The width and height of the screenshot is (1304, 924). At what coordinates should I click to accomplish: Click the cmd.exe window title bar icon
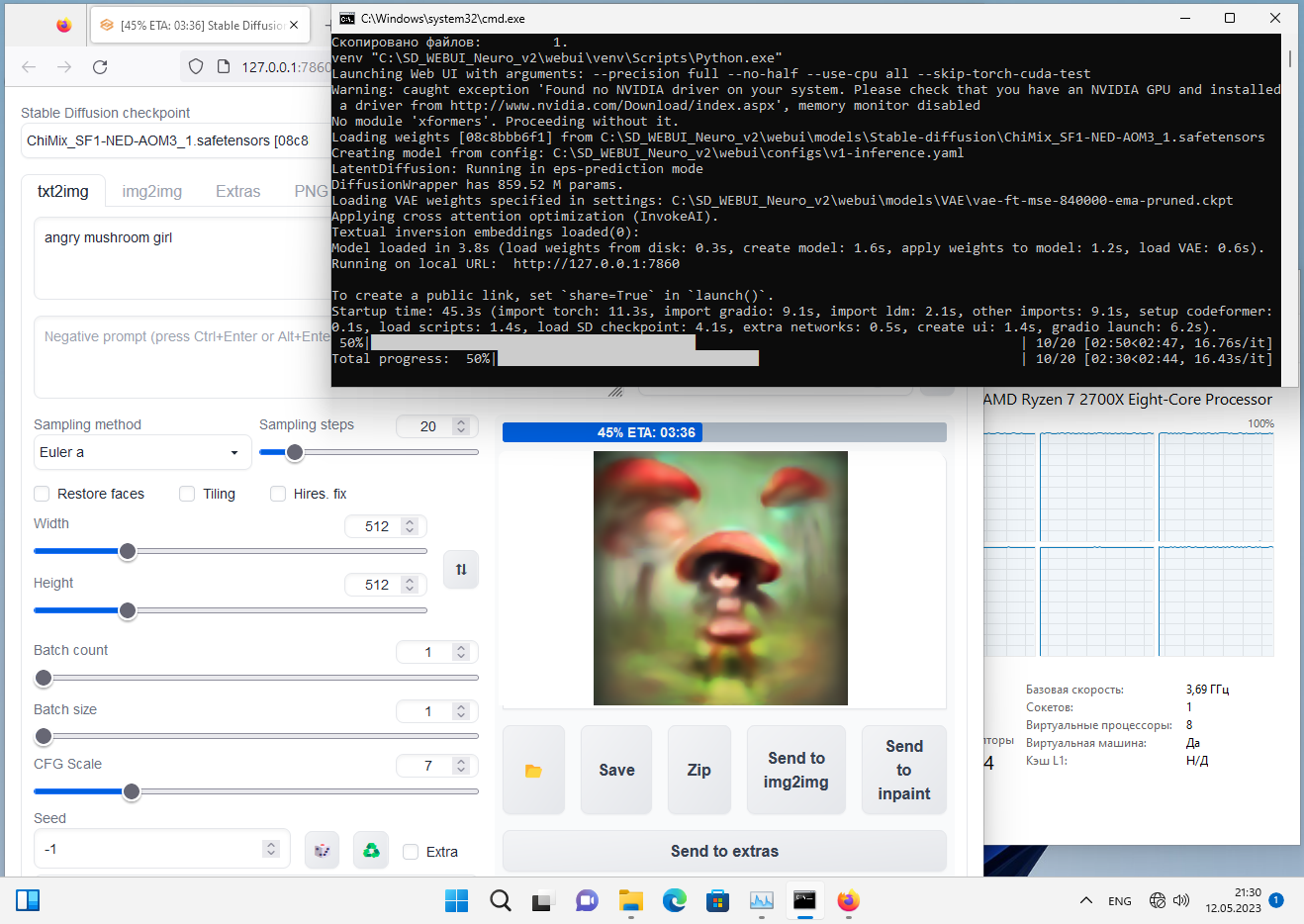coord(347,18)
